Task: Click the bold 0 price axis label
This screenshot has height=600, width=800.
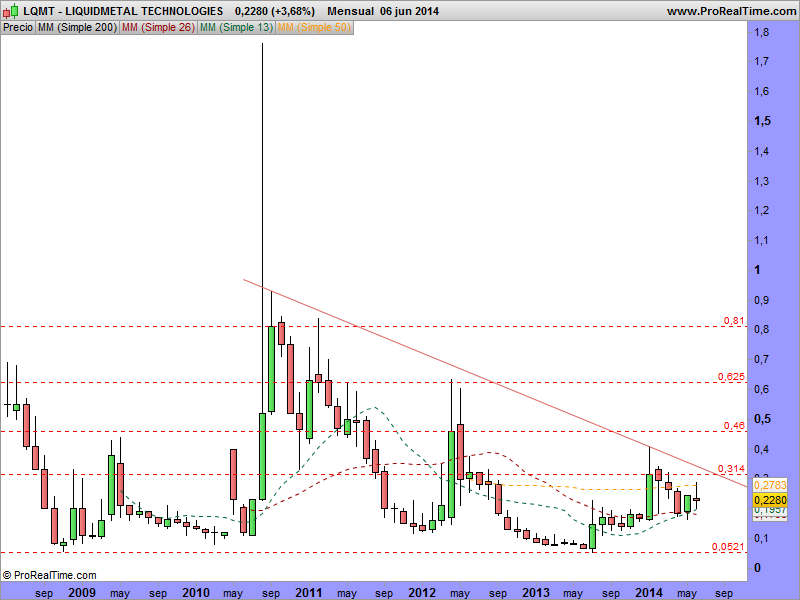Action: click(x=757, y=568)
